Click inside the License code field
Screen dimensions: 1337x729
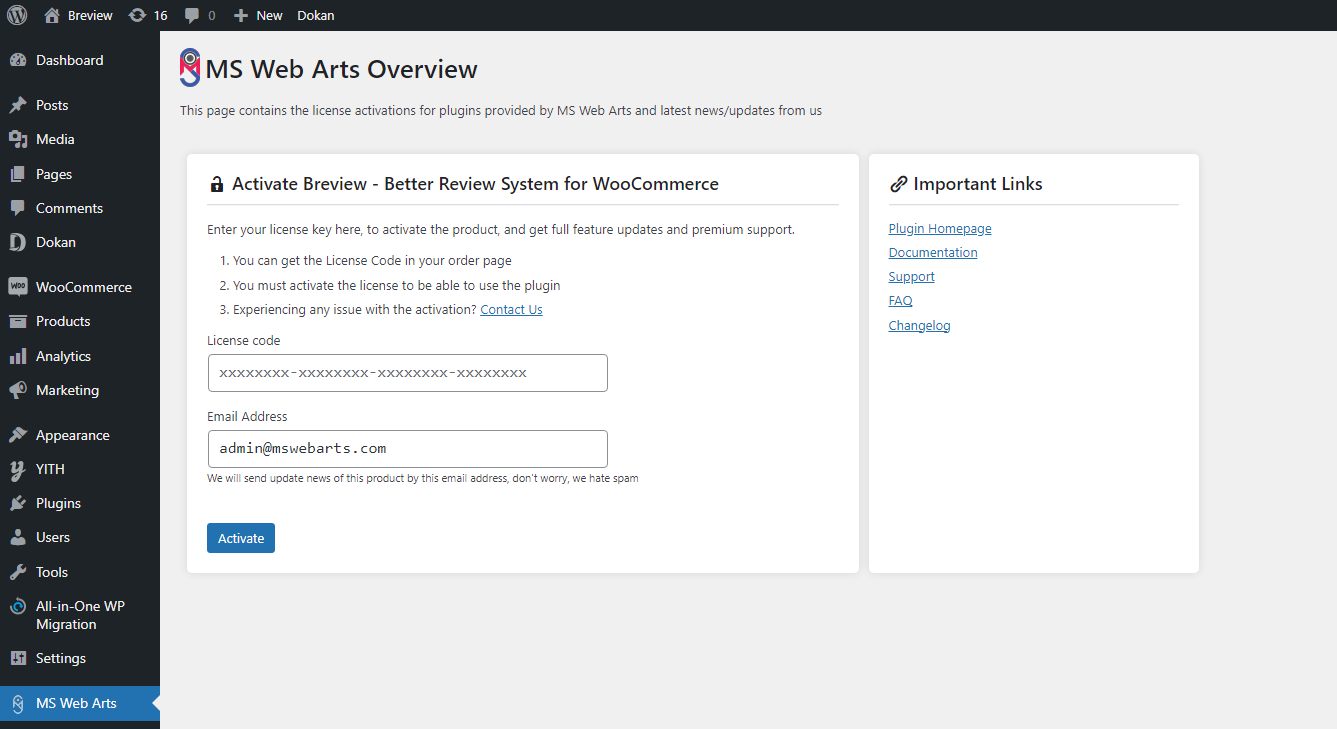point(406,372)
